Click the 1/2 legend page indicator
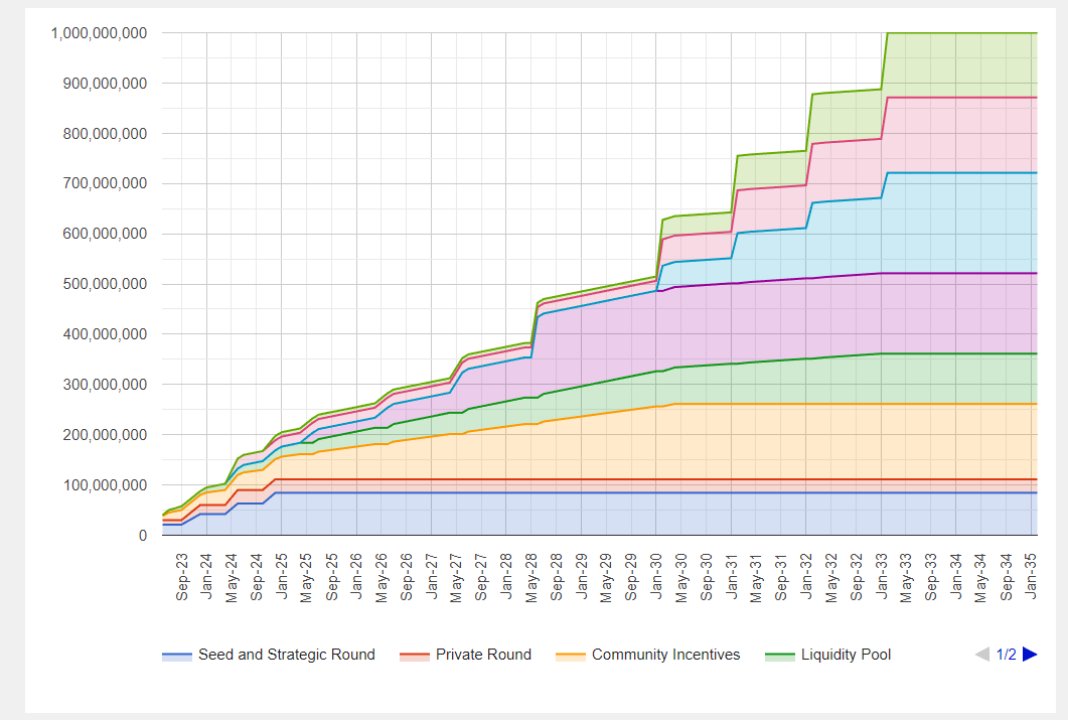 (1006, 655)
